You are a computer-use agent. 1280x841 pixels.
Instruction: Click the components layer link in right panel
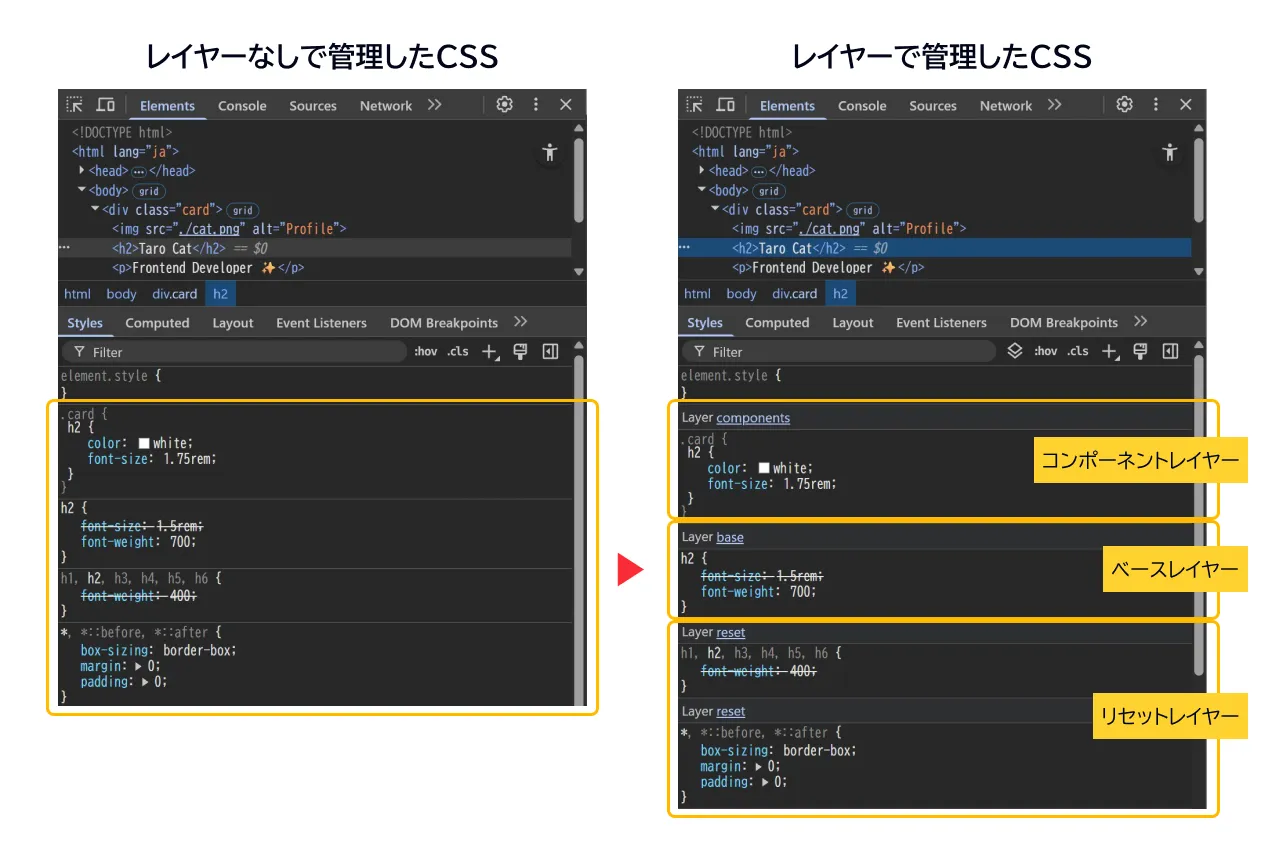pos(753,418)
